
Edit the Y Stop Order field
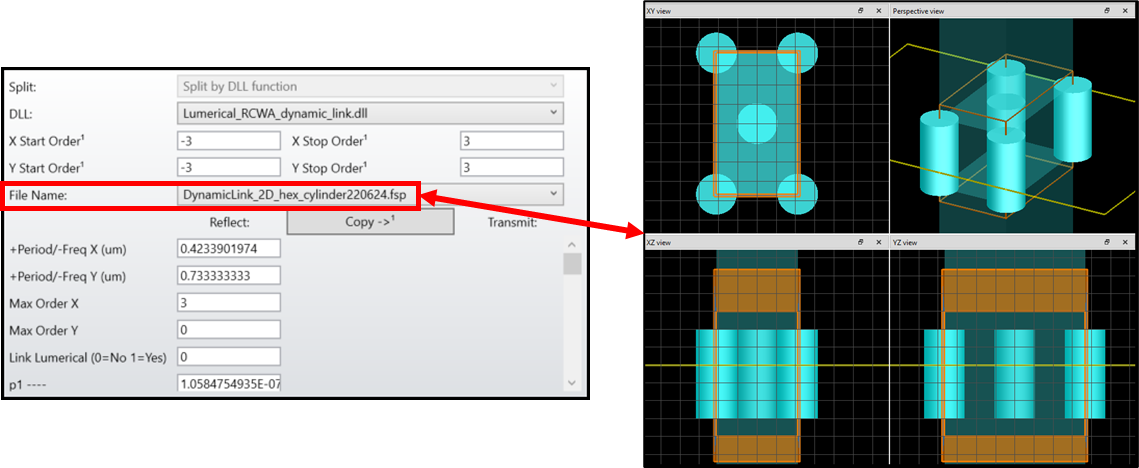click(512, 167)
